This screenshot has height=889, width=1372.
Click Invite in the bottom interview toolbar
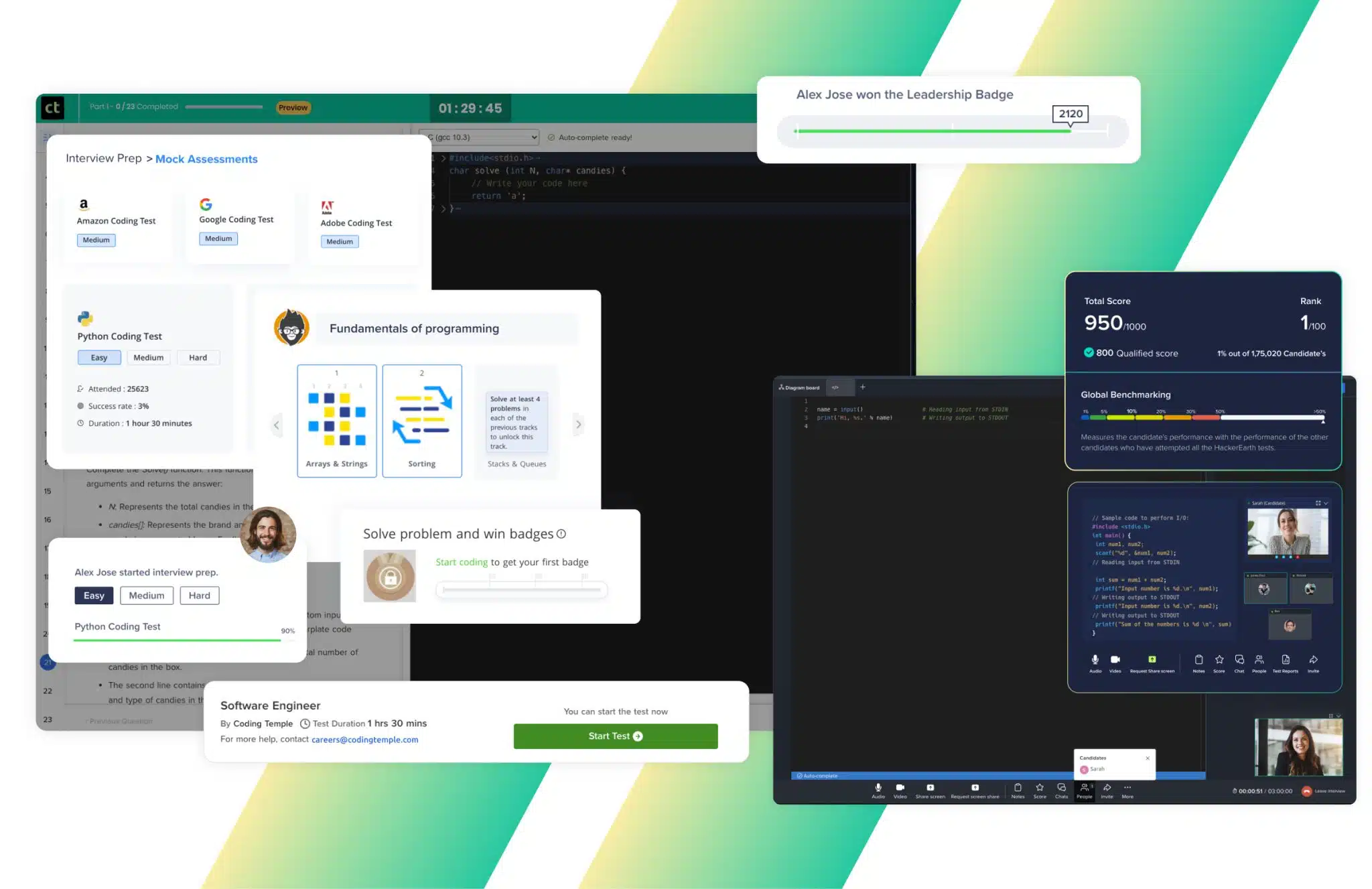(1107, 791)
